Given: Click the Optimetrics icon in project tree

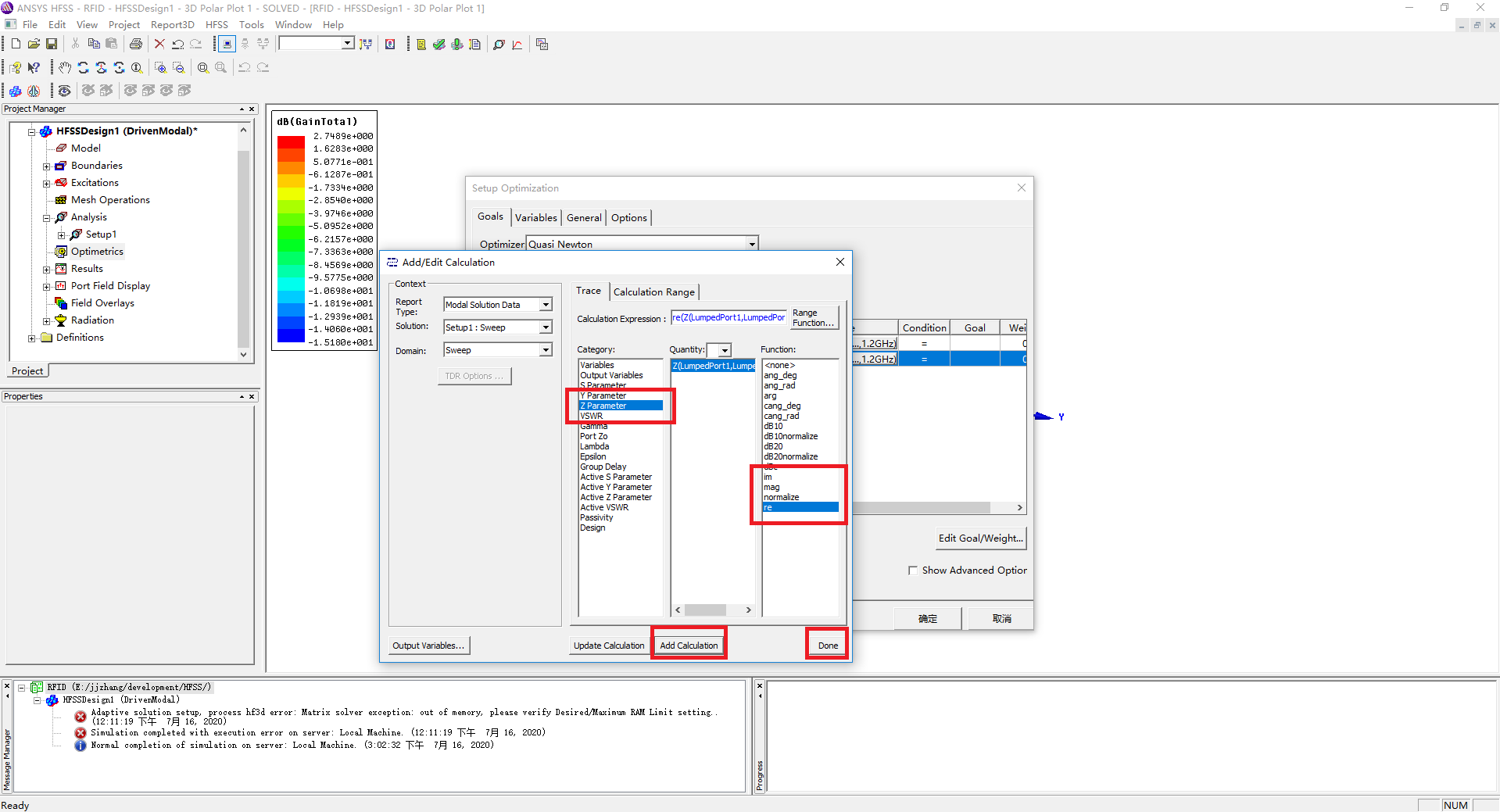Looking at the screenshot, I should 61,252.
